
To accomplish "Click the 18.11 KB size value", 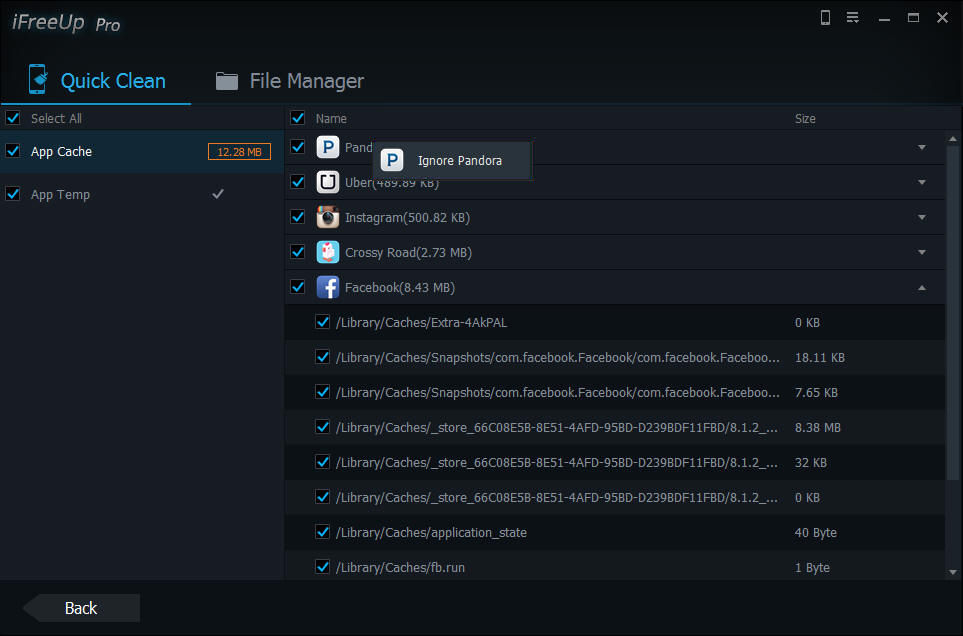I will (x=820, y=357).
